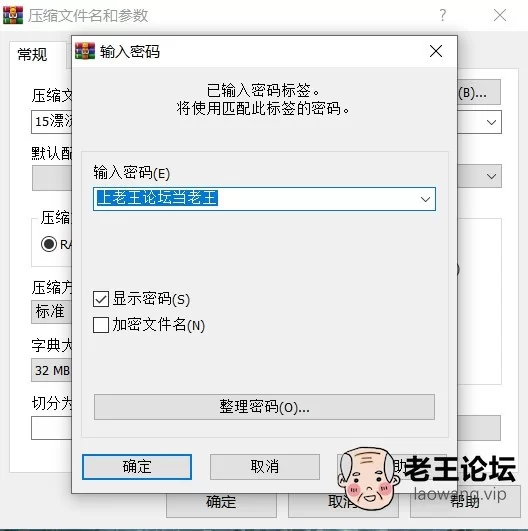Click the password input field text
528x531 pixels.
tap(157, 198)
